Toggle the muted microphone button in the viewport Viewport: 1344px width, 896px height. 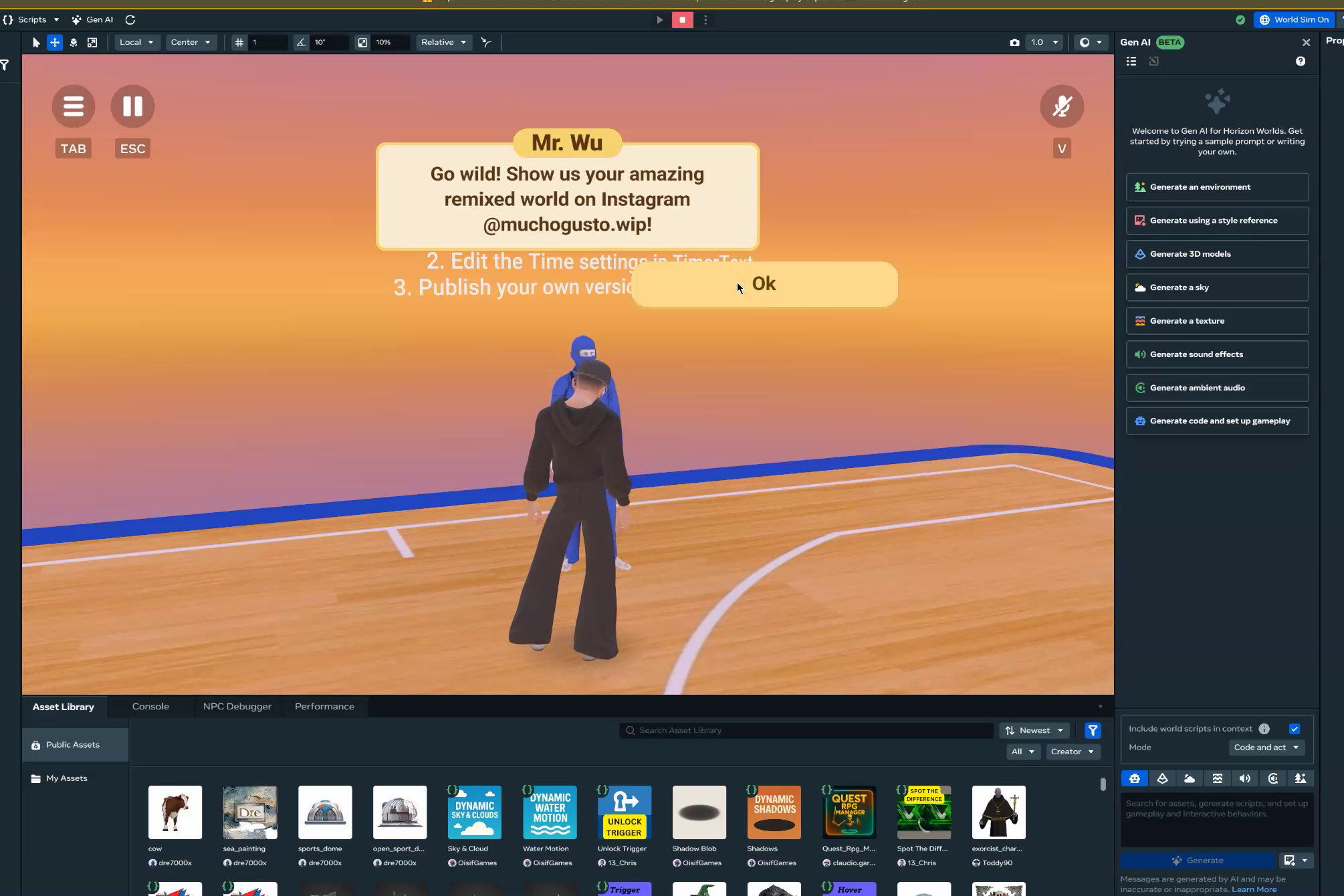1061,106
